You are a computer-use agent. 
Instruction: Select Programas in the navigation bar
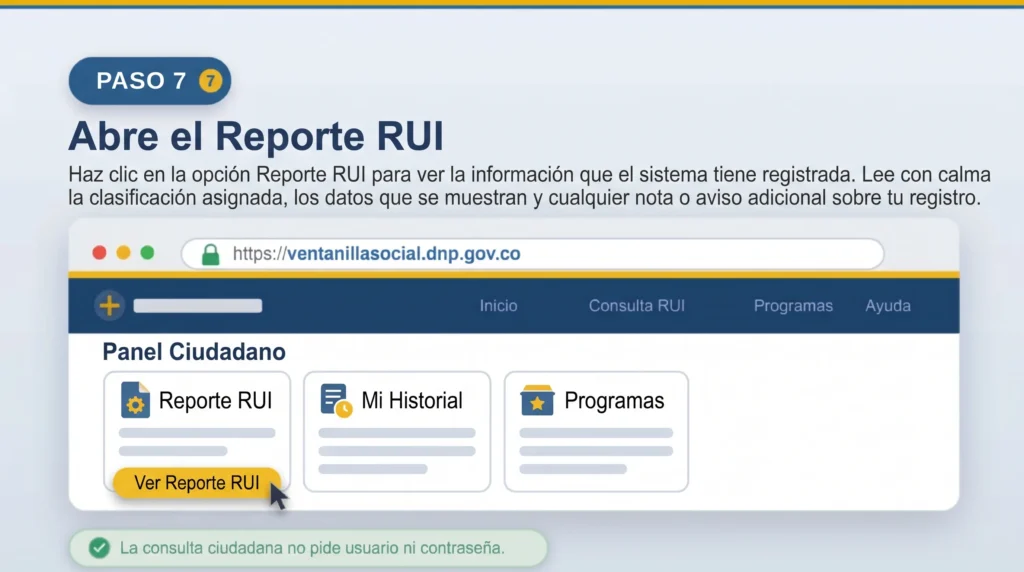tap(793, 306)
